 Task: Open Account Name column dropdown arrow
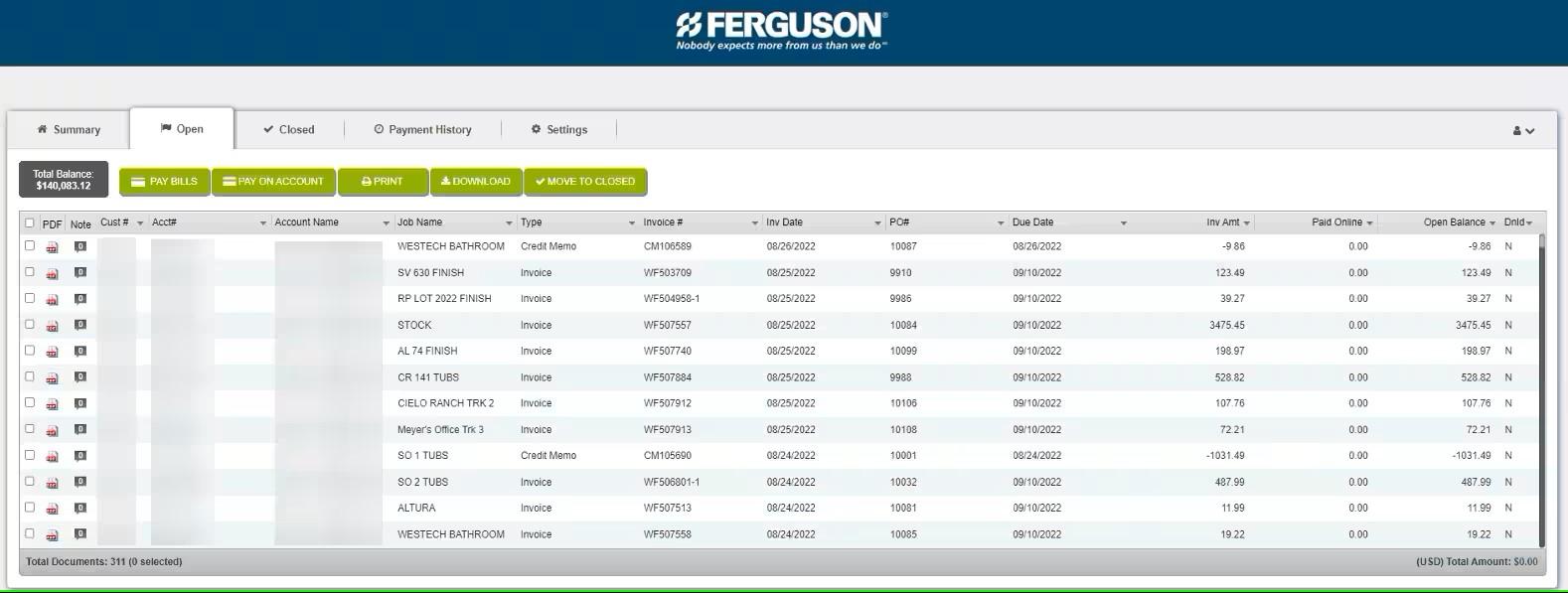[x=387, y=223]
